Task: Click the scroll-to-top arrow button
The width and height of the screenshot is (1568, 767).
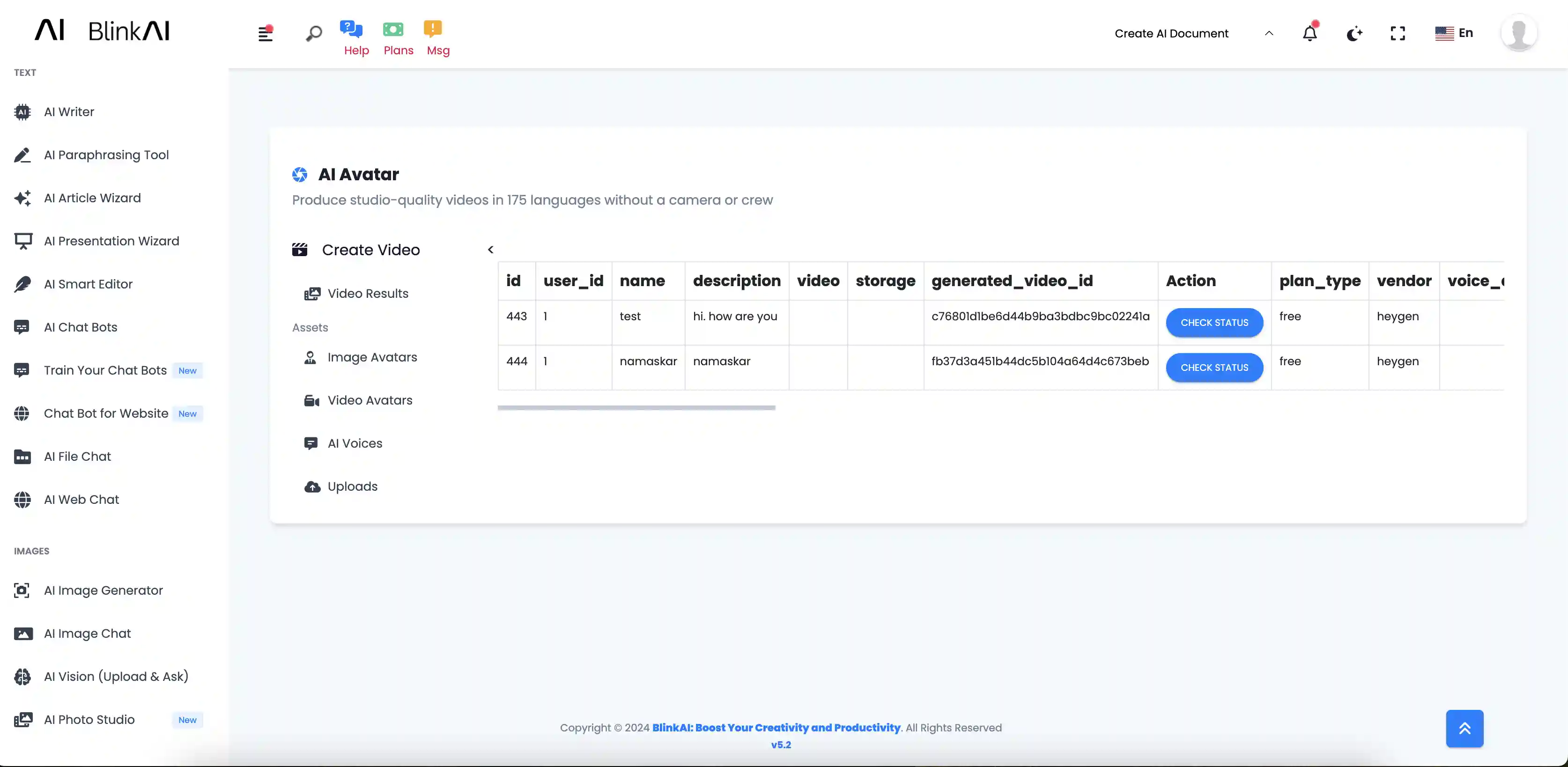Action: click(x=1464, y=728)
